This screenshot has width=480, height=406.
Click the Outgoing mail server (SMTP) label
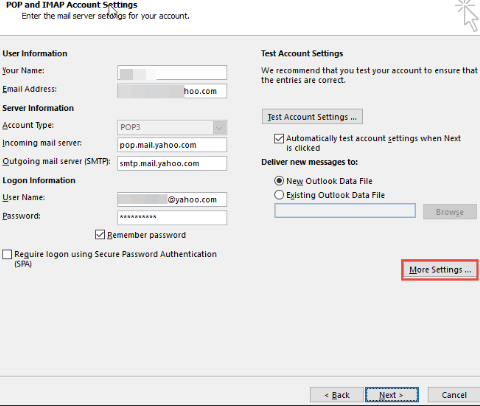(56, 161)
